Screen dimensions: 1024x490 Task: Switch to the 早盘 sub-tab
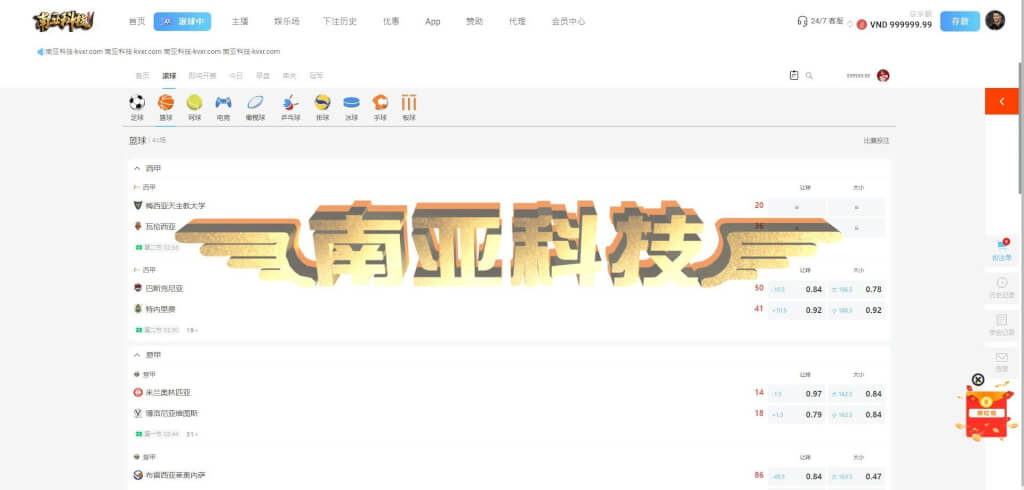[263, 76]
